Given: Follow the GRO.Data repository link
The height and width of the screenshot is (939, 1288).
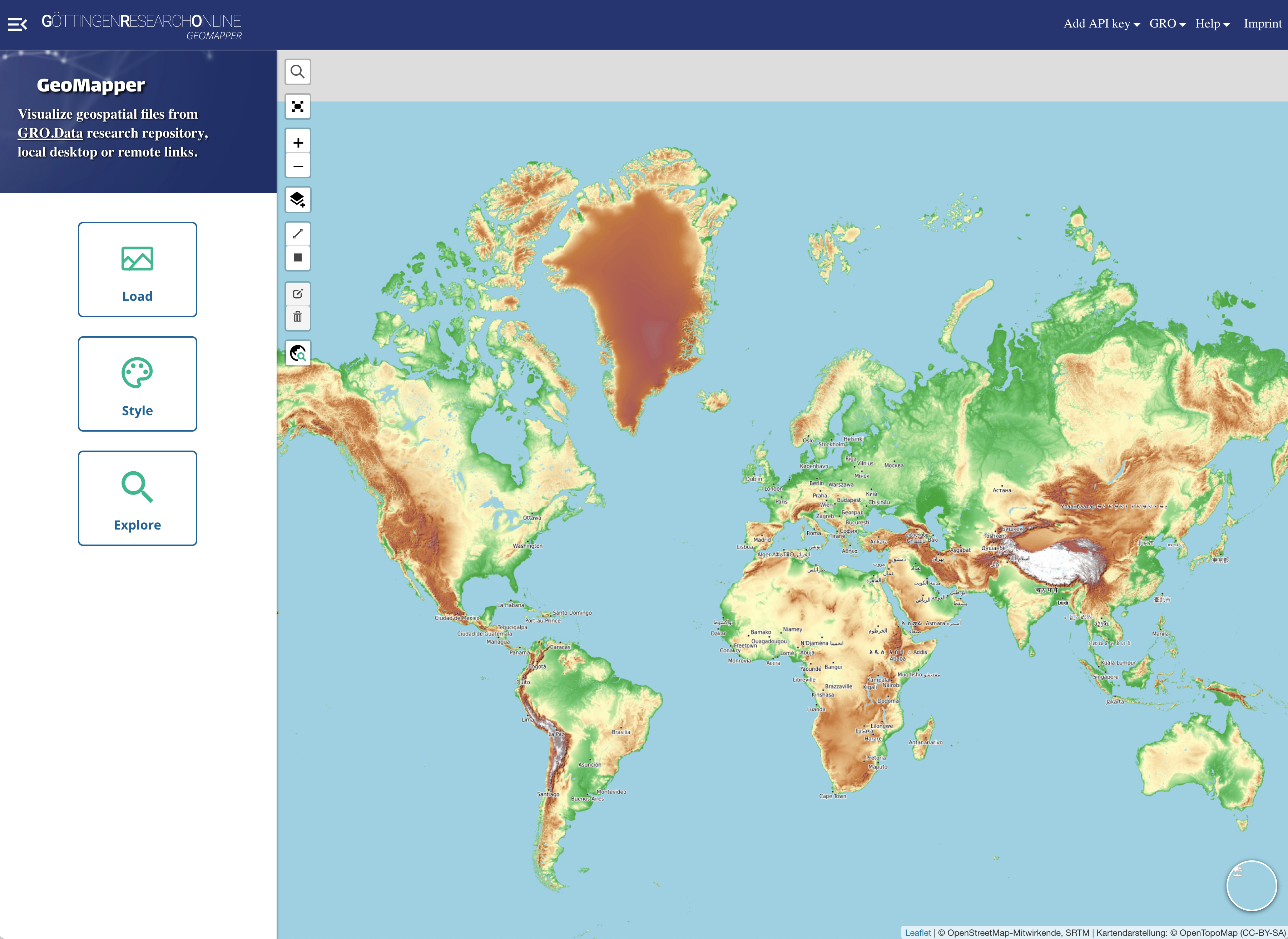Looking at the screenshot, I should point(50,133).
